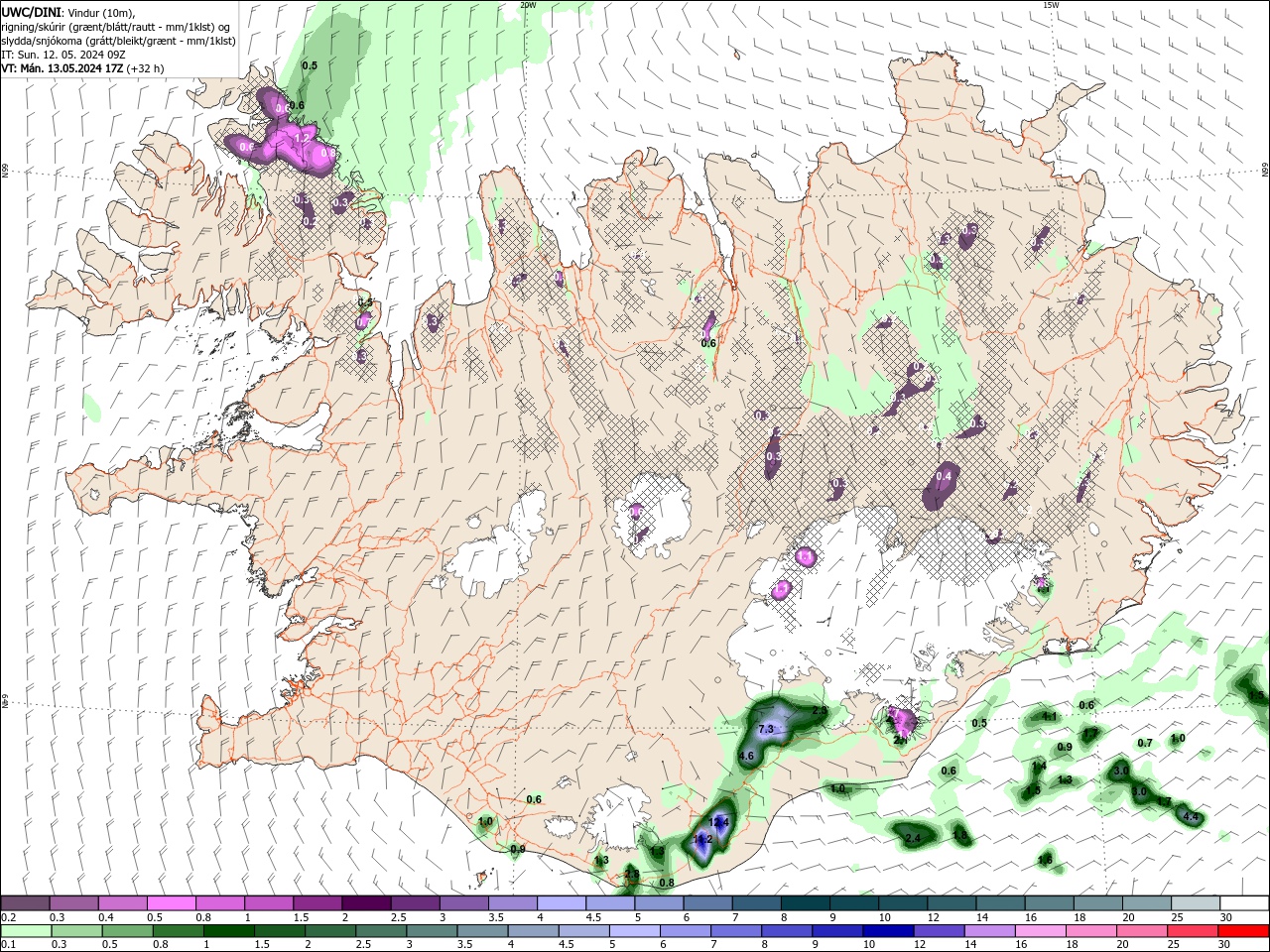Click the snow-scale legend swatch labeled 0.2
Viewport: 1270px width, 952px height.
[25, 903]
